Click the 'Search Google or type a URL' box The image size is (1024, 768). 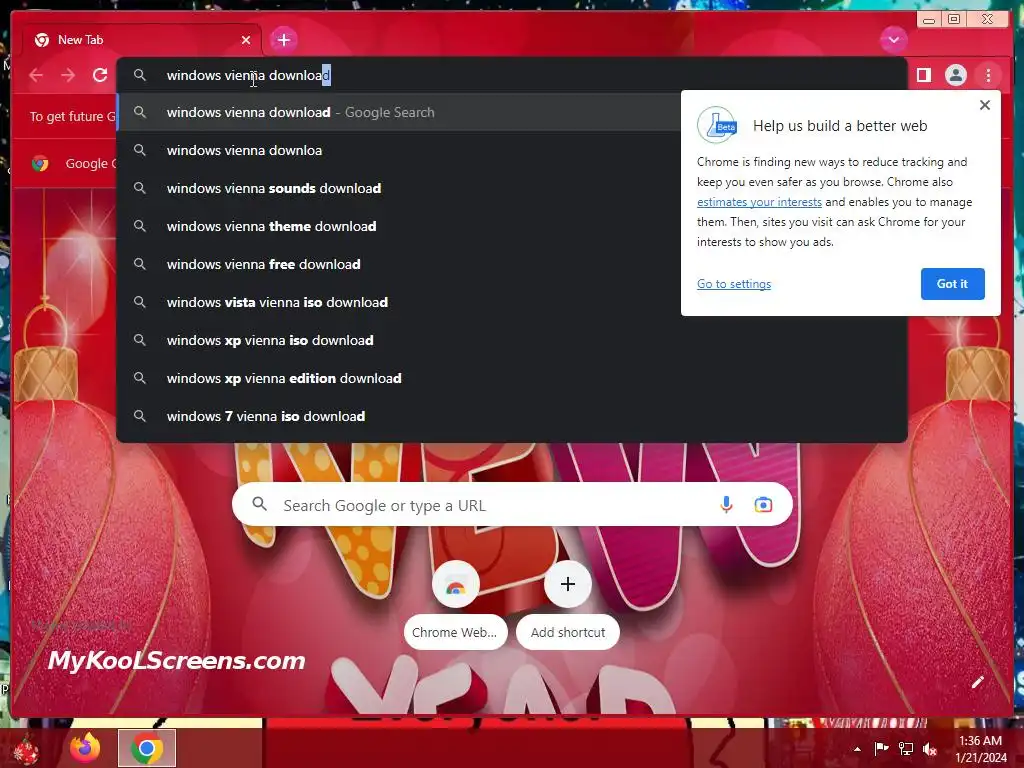pyautogui.click(x=512, y=504)
